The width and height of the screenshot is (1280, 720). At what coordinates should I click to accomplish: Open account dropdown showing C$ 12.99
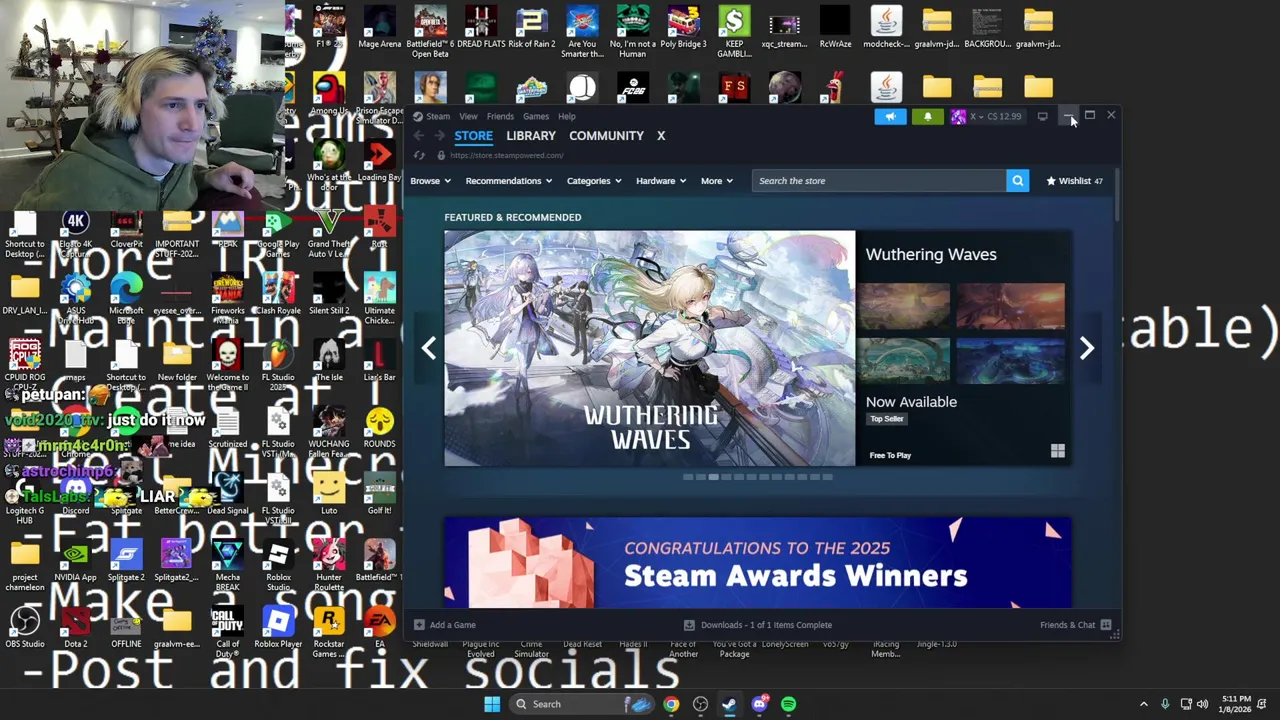pos(988,116)
